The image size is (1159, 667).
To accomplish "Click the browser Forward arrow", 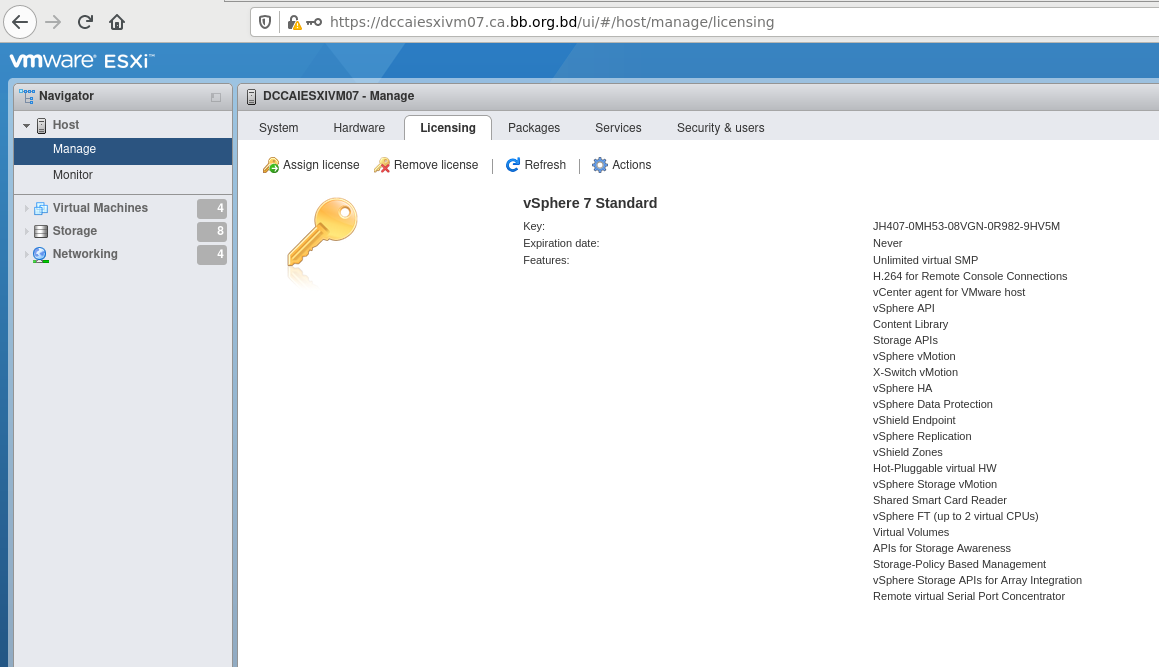I will tap(52, 22).
